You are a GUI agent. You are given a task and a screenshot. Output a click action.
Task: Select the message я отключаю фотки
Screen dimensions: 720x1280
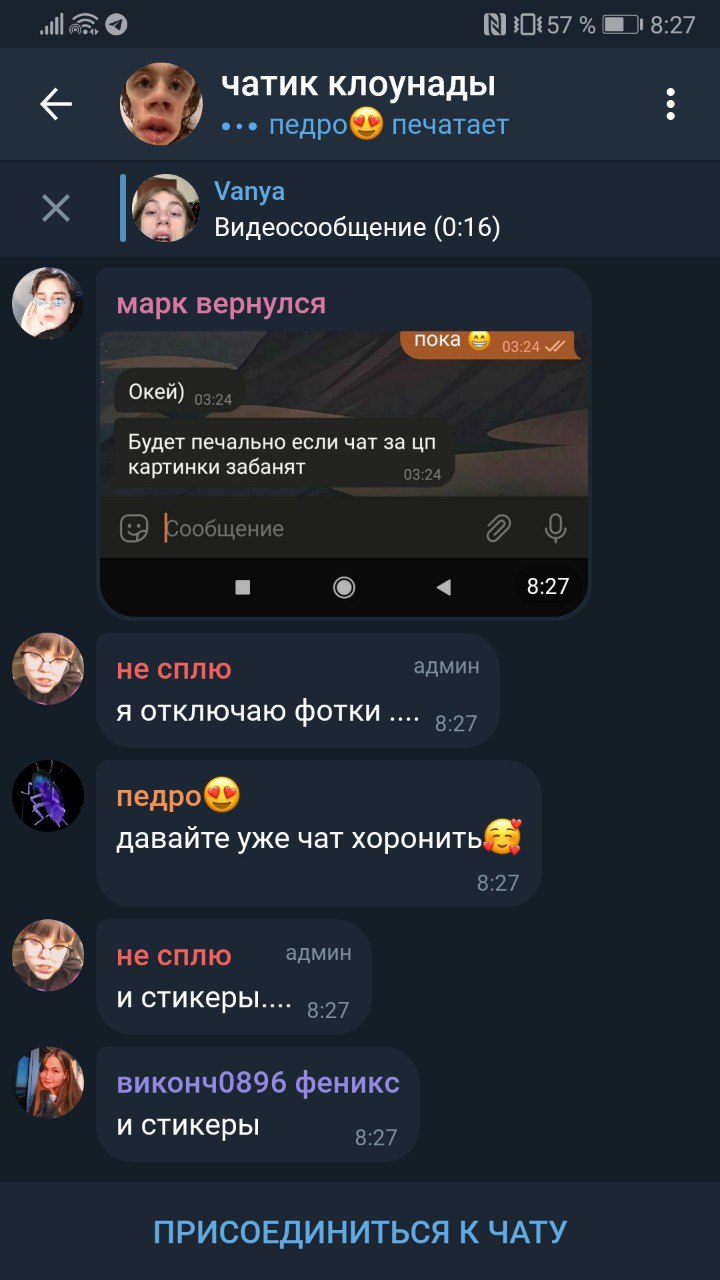pos(297,690)
